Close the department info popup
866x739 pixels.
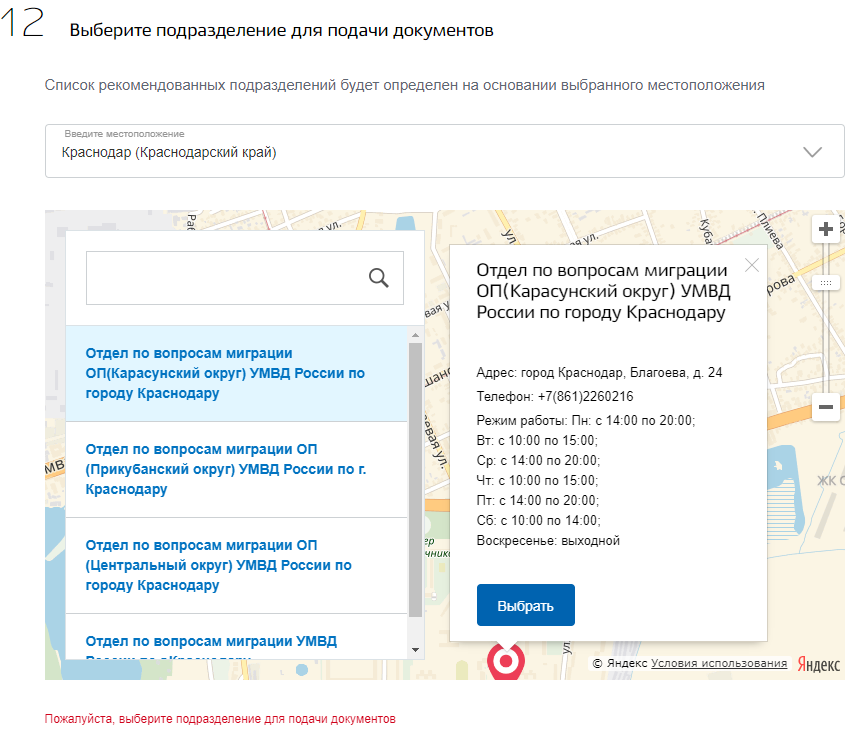pos(752,265)
